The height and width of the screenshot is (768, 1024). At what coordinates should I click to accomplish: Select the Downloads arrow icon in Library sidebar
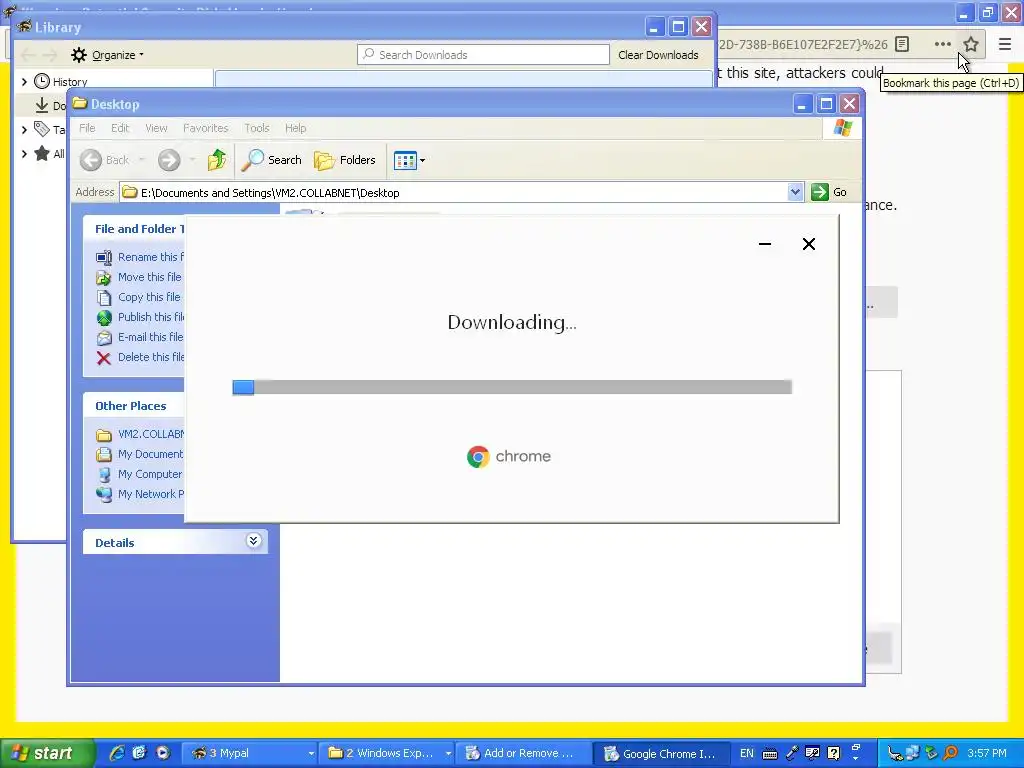coord(42,105)
